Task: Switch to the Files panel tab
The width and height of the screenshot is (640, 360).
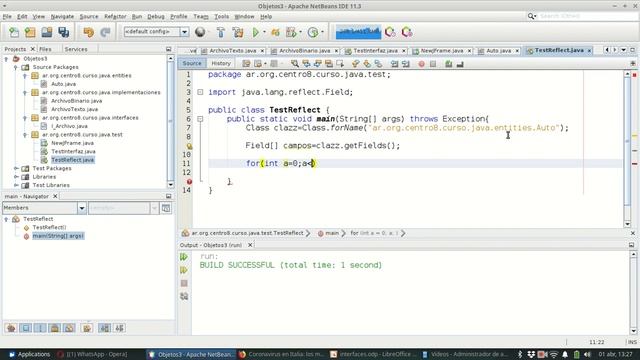Action: (45, 49)
